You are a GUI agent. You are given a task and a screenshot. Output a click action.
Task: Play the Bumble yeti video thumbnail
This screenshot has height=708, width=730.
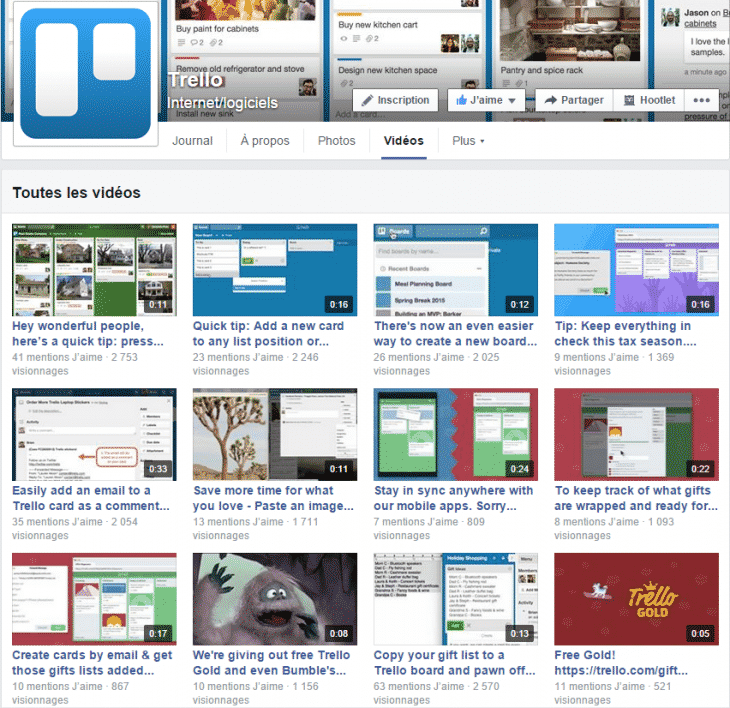(275, 599)
